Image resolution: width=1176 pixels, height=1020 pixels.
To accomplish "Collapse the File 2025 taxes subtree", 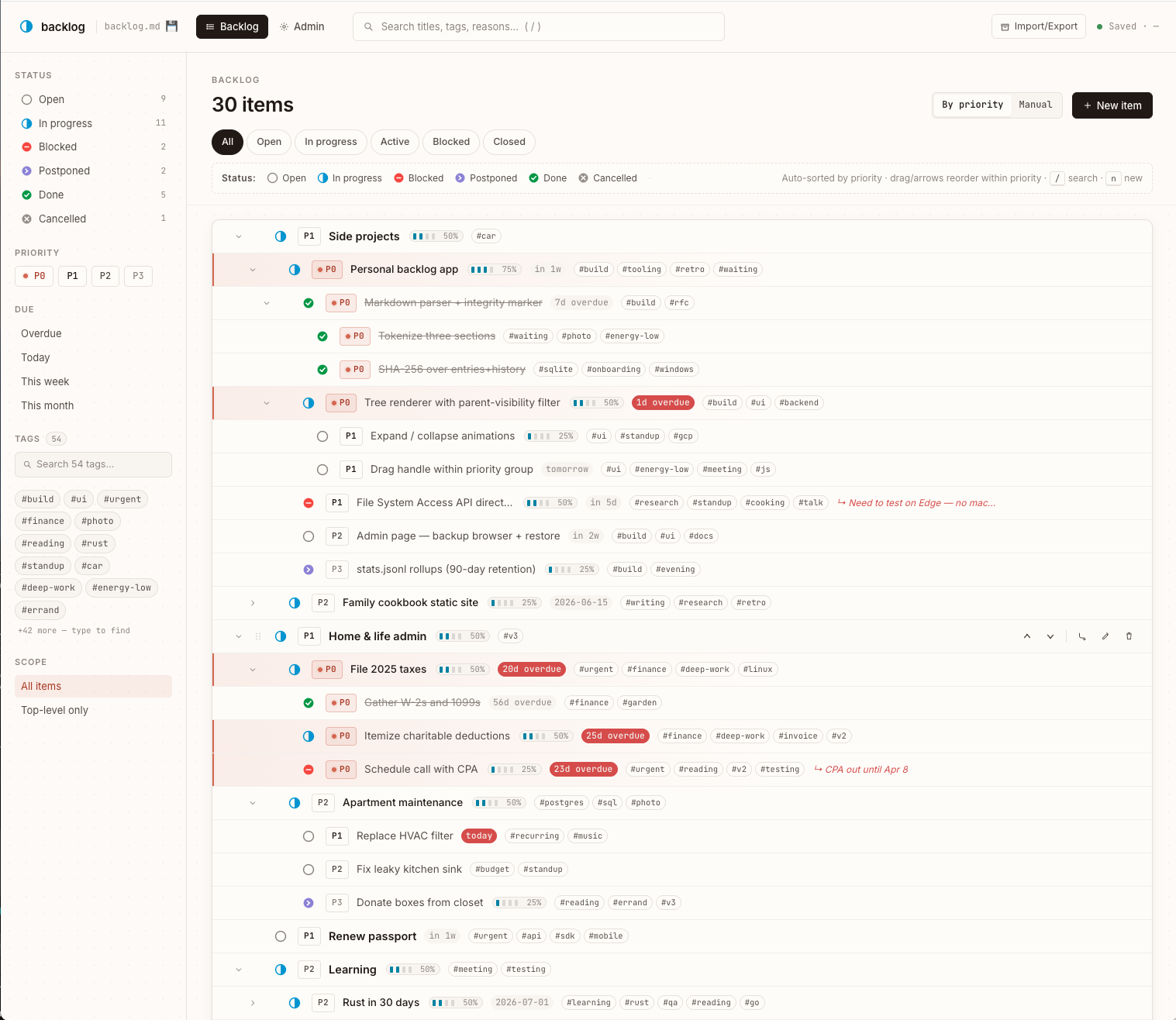I will pos(253,670).
